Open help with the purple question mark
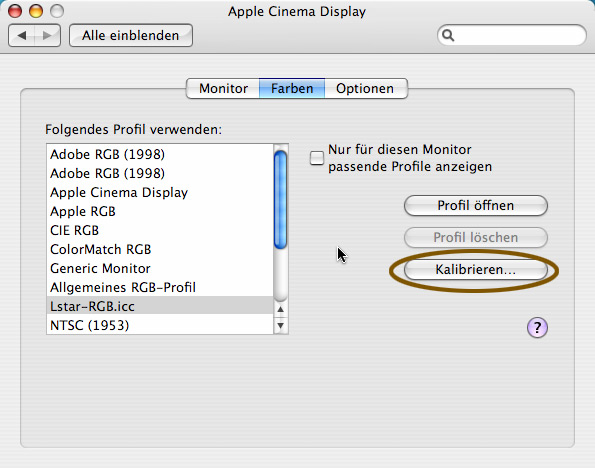Screen dimensions: 595x468 537,327
